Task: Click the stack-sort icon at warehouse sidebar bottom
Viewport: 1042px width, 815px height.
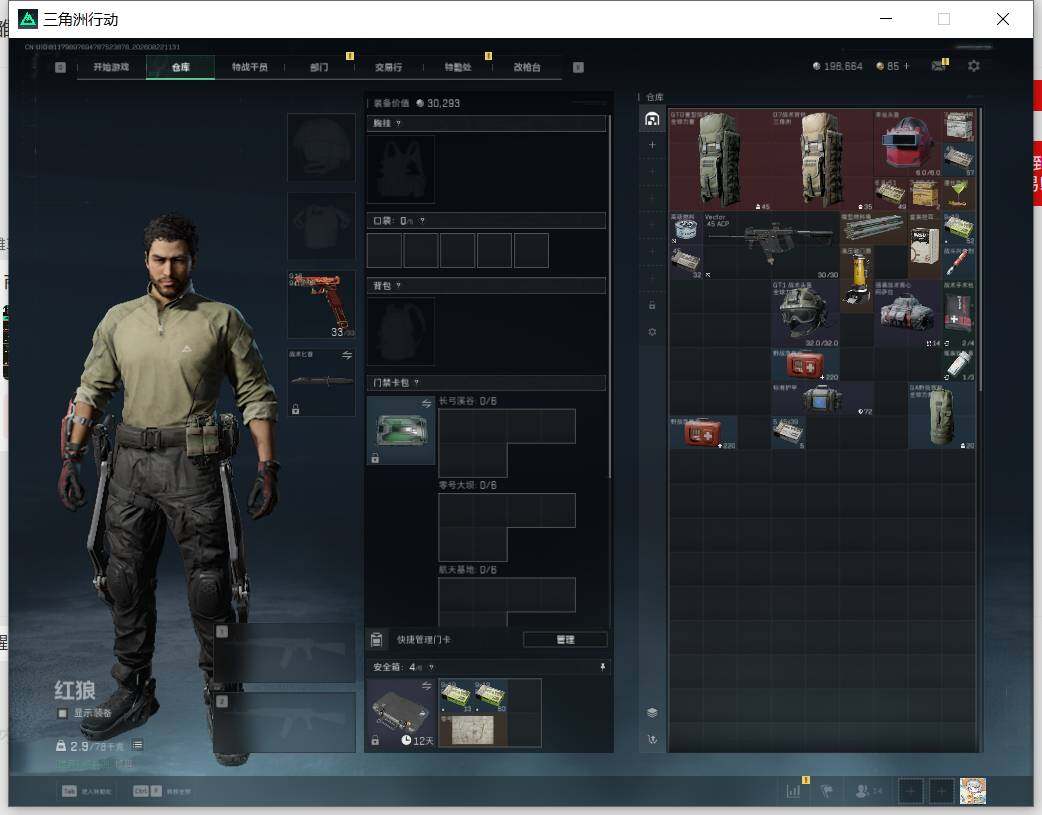Action: (652, 713)
